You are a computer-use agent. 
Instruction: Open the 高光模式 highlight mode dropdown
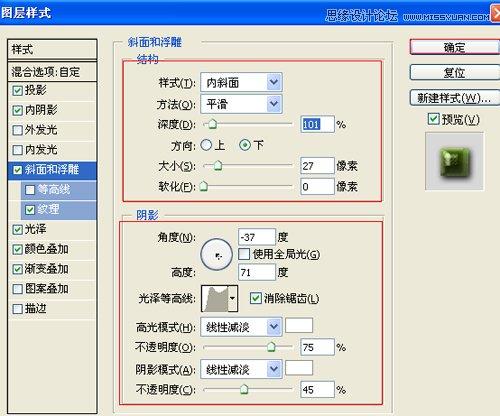pyautogui.click(x=241, y=327)
